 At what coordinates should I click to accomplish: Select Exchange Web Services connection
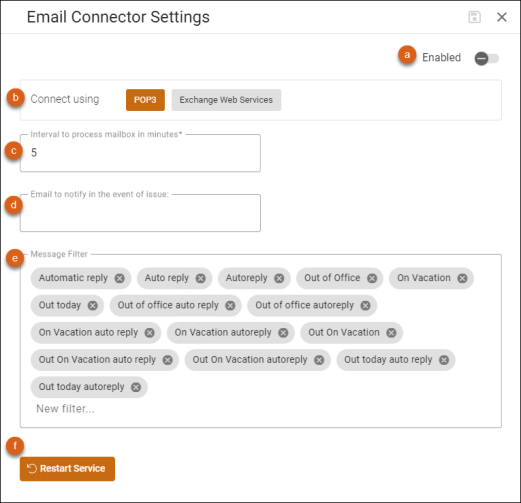click(226, 100)
